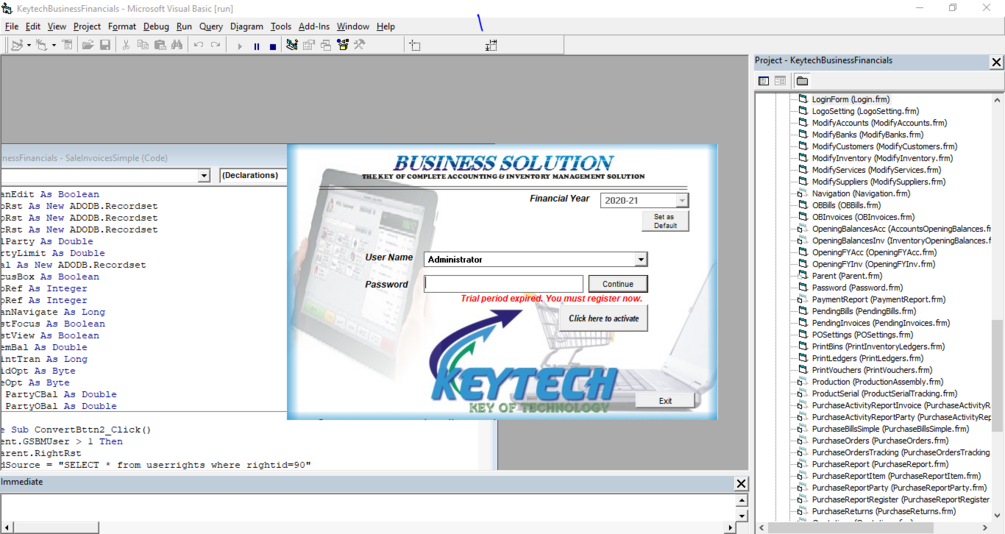Select LogoSetting (LogoSetting.frm) in project tree

[865, 111]
